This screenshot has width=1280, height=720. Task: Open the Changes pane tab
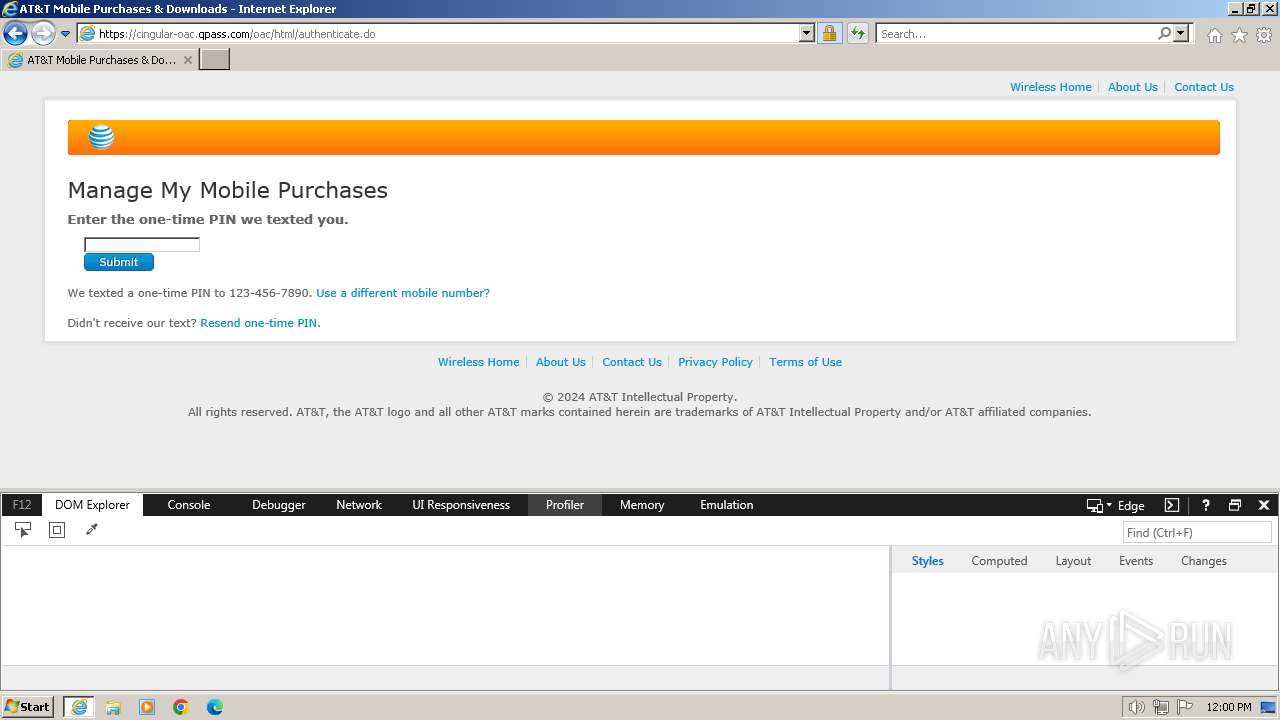coord(1203,561)
